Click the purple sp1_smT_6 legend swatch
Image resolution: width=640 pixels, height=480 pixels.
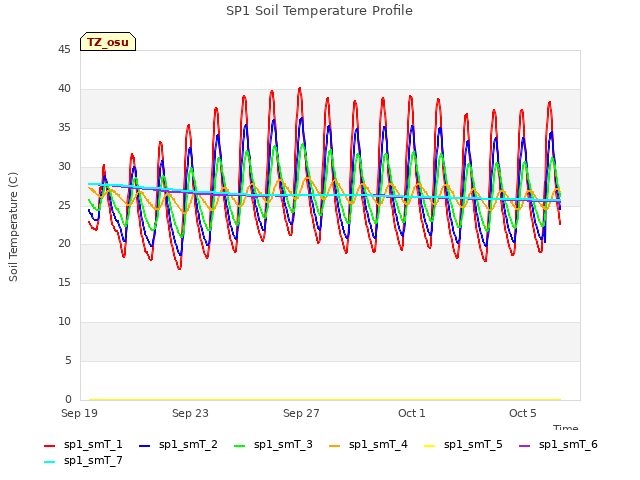tap(524, 446)
